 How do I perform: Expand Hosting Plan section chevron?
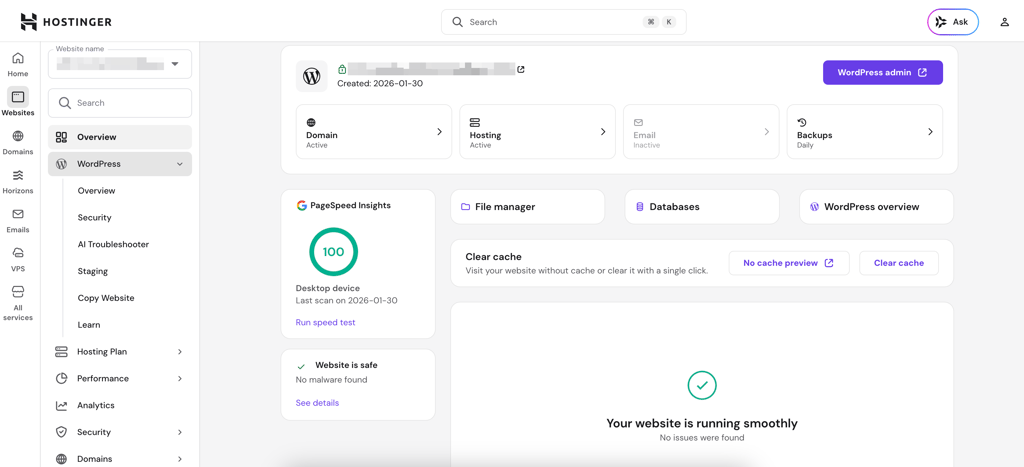(180, 351)
